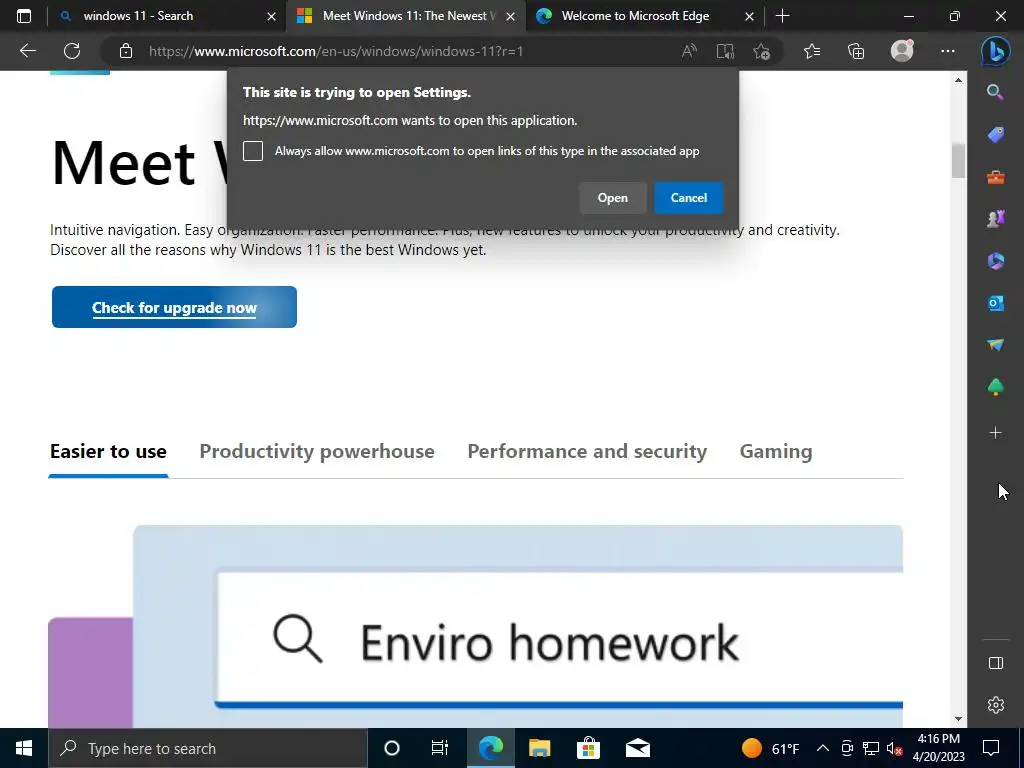Open the 61°F weather widget
The image size is (1024, 768).
771,748
